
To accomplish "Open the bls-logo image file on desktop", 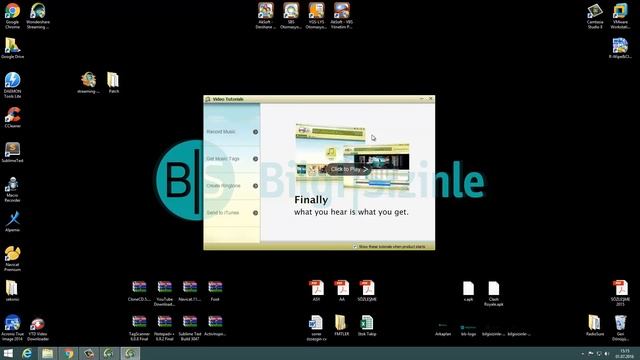I will coord(468,330).
